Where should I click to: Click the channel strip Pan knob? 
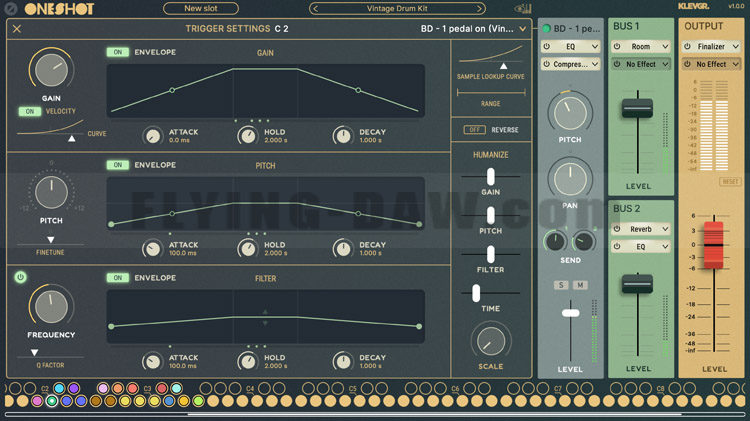(570, 179)
